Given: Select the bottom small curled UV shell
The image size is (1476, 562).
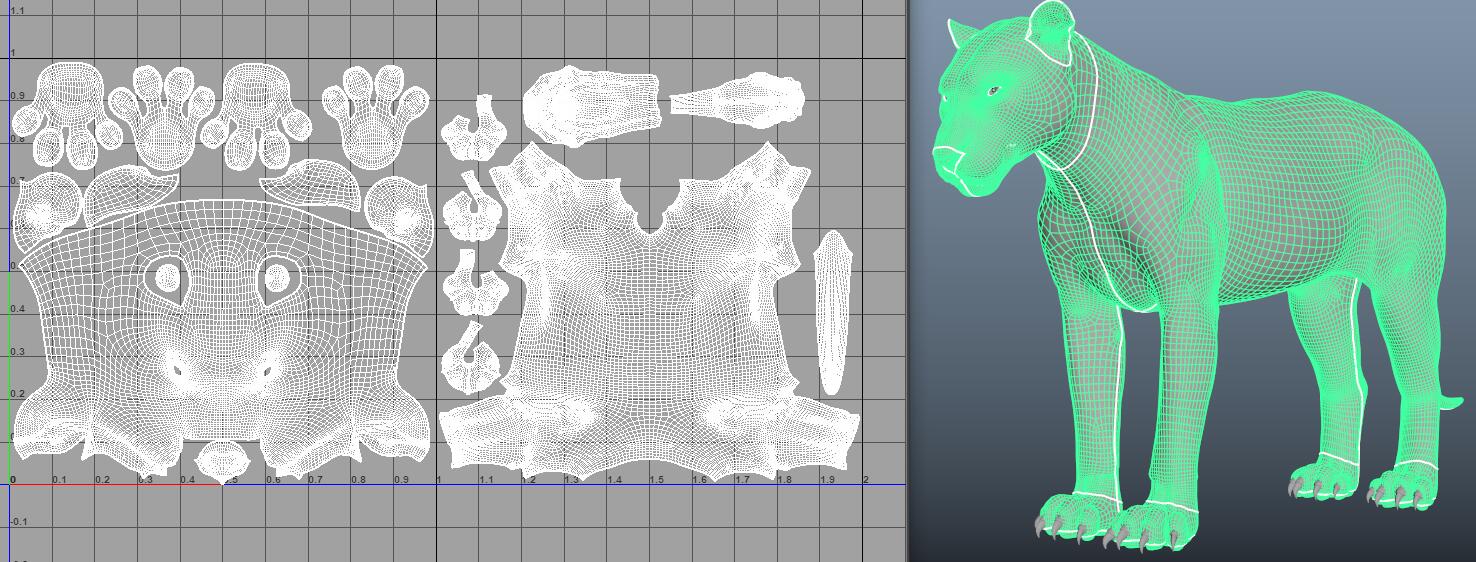Looking at the screenshot, I should (474, 360).
